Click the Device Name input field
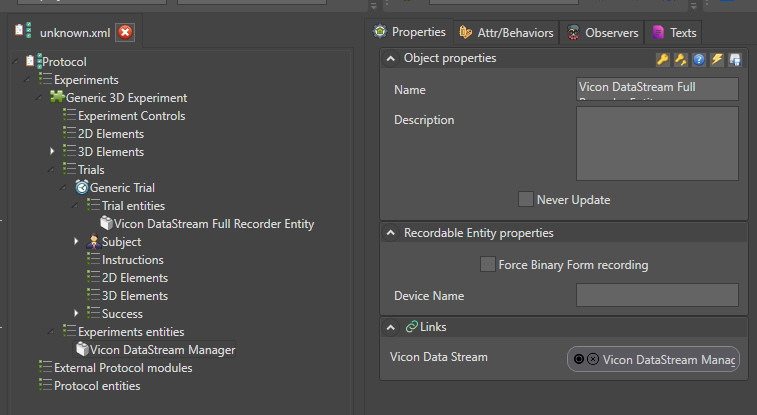This screenshot has width=757, height=415. pyautogui.click(x=657, y=295)
